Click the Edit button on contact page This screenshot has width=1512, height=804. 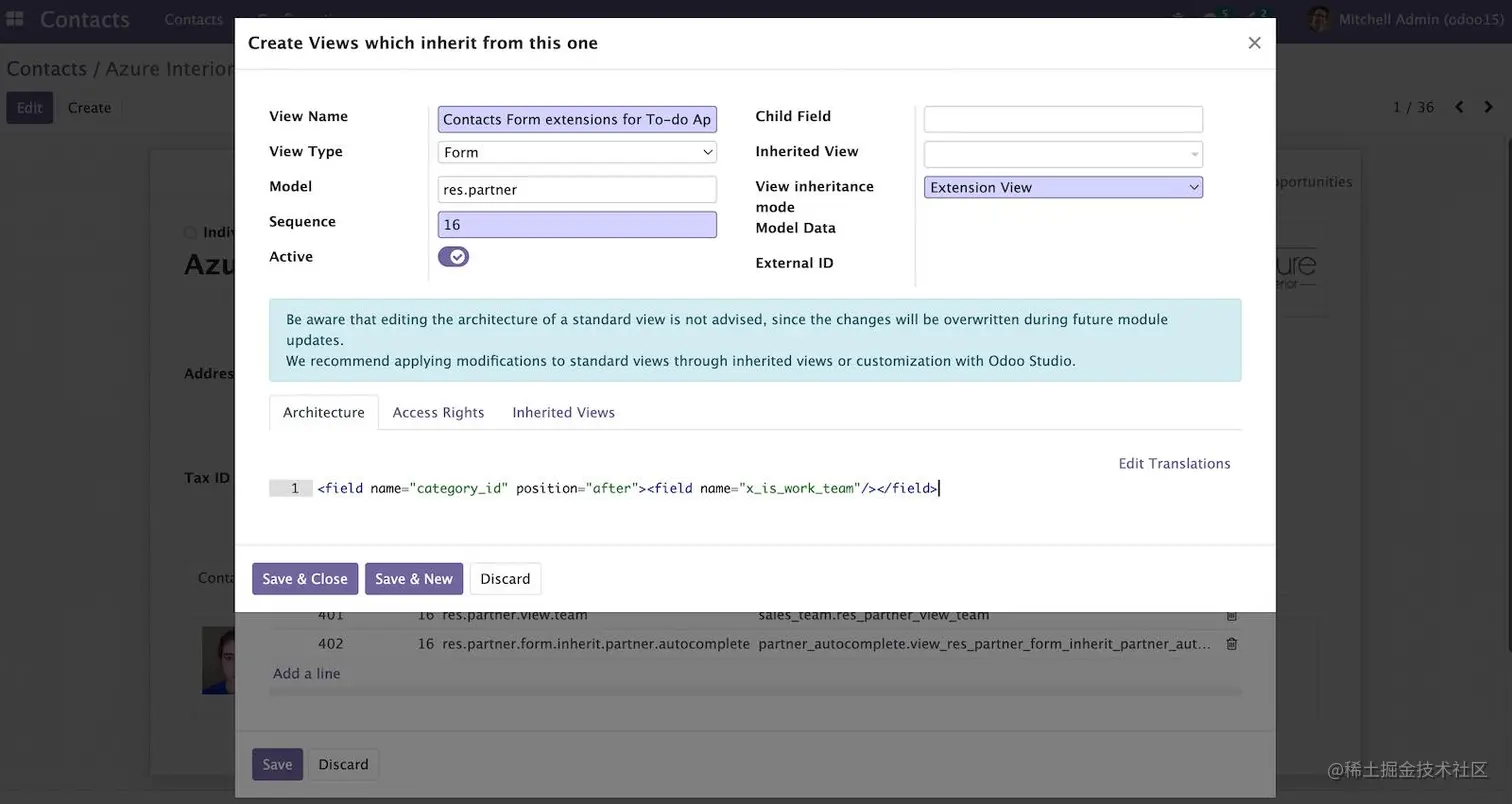pos(29,108)
